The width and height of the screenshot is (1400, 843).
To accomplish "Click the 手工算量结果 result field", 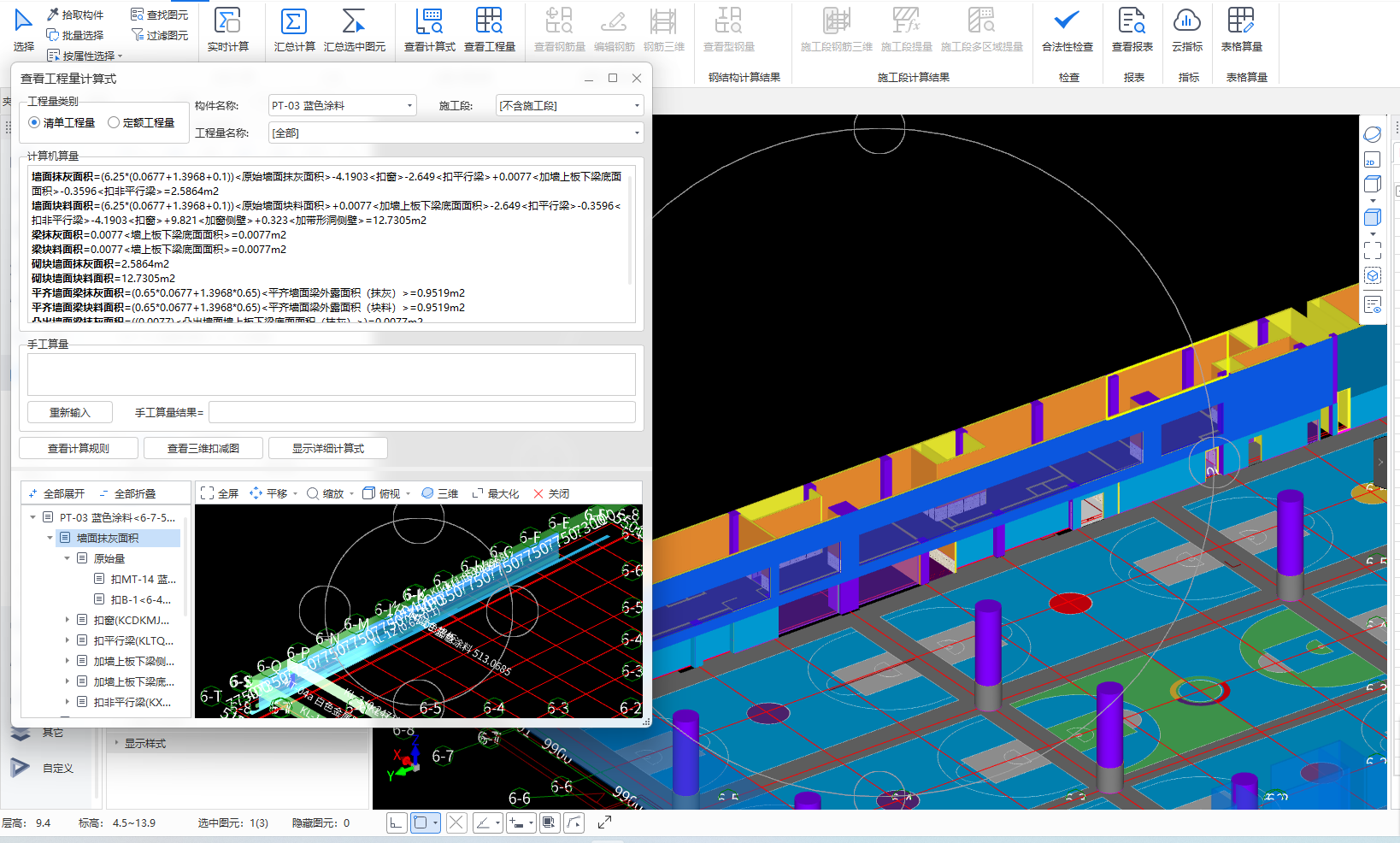I will click(422, 412).
